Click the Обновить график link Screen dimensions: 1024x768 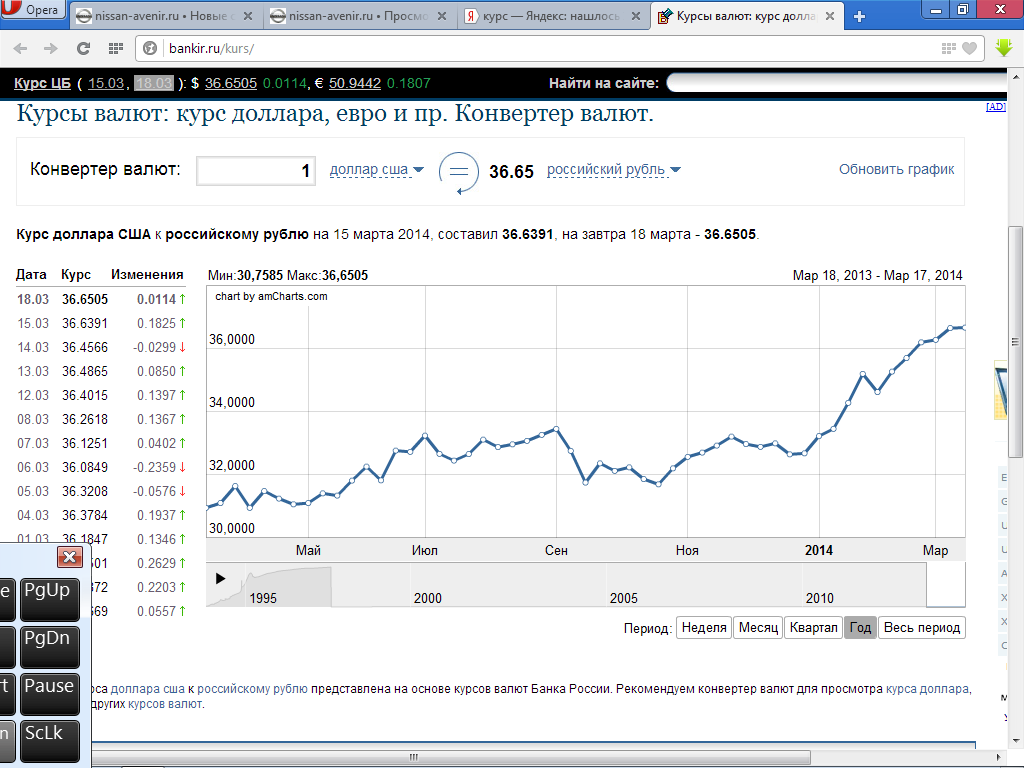tap(896, 169)
